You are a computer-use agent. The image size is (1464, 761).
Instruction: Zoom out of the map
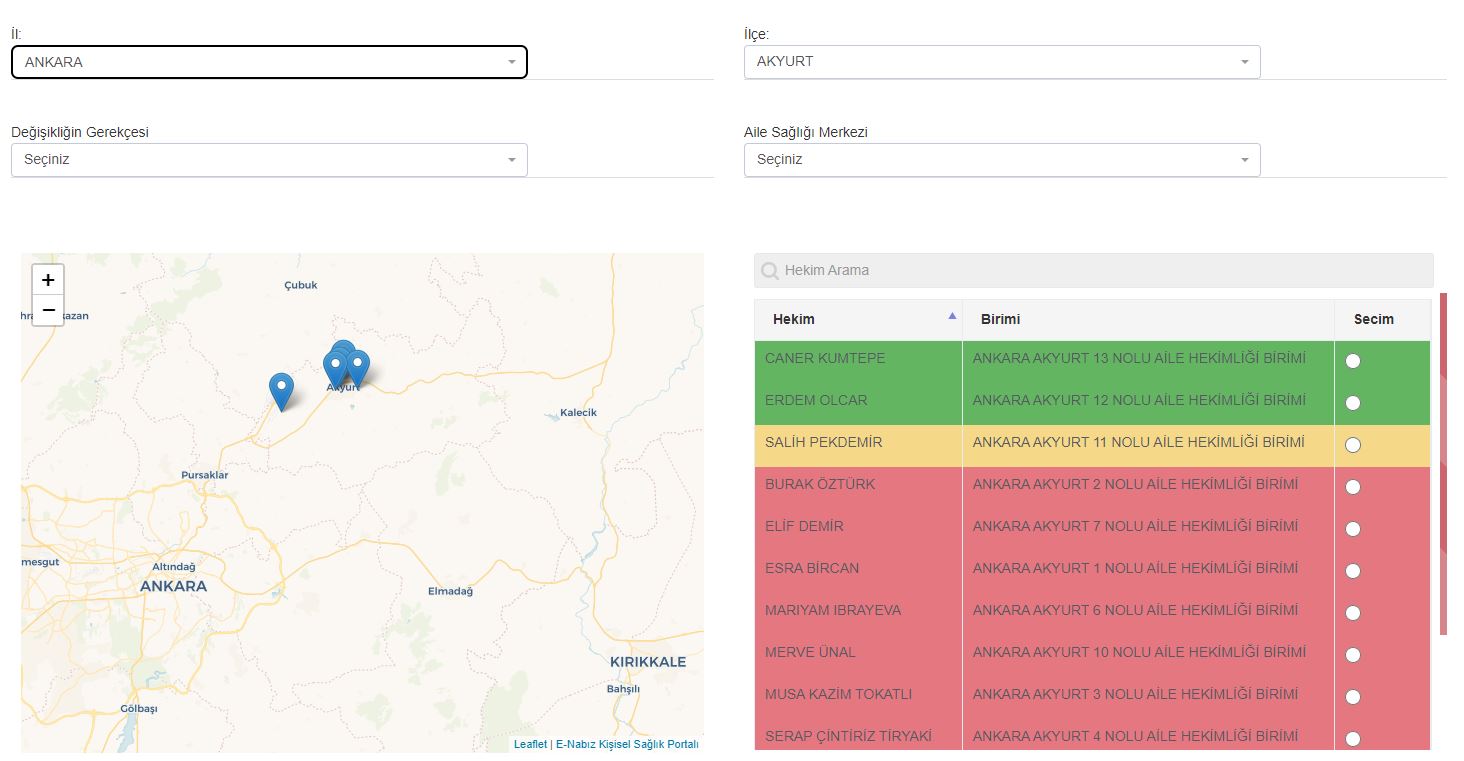48,310
